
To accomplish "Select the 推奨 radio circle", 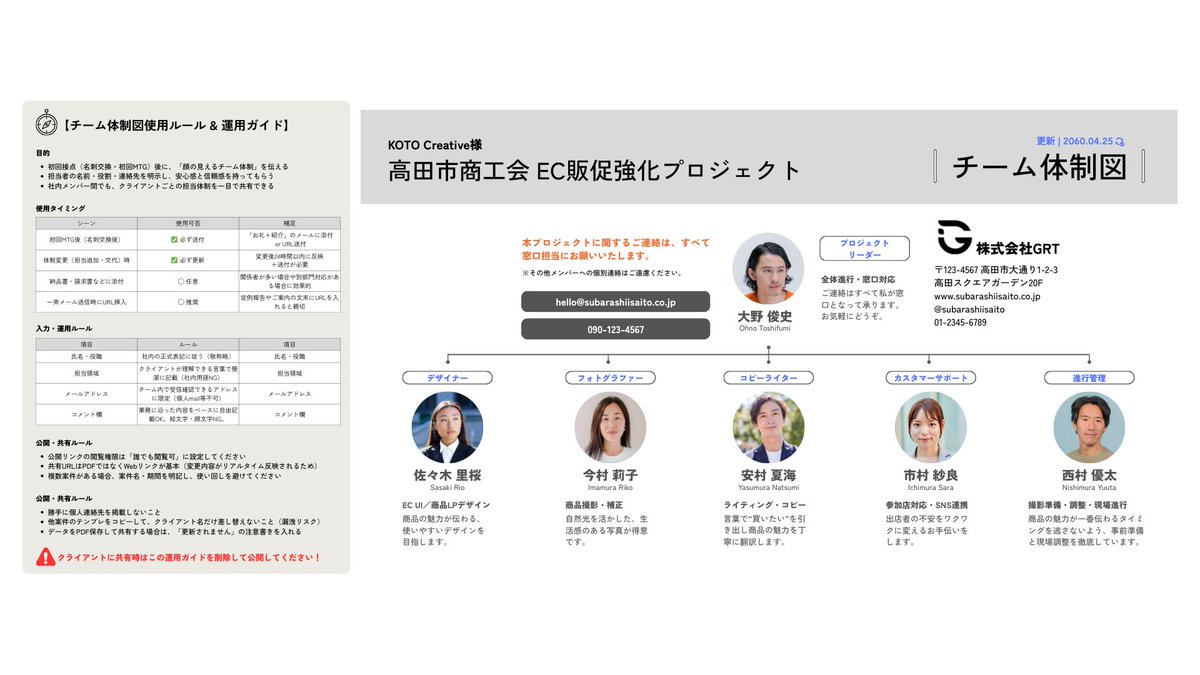I will [x=180, y=301].
